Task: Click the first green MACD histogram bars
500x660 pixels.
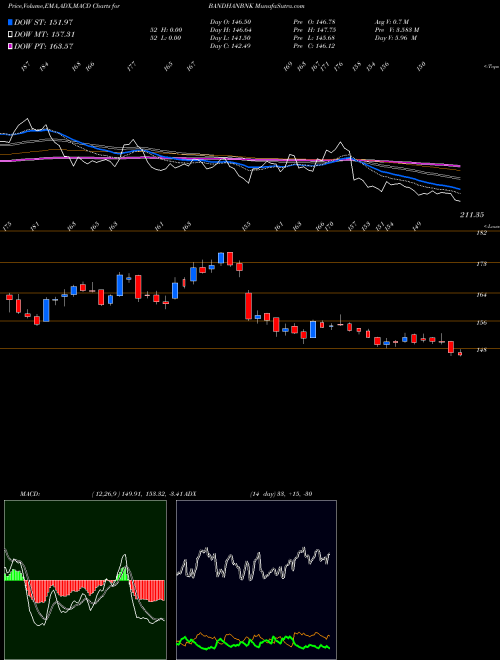Action: (x=15, y=575)
